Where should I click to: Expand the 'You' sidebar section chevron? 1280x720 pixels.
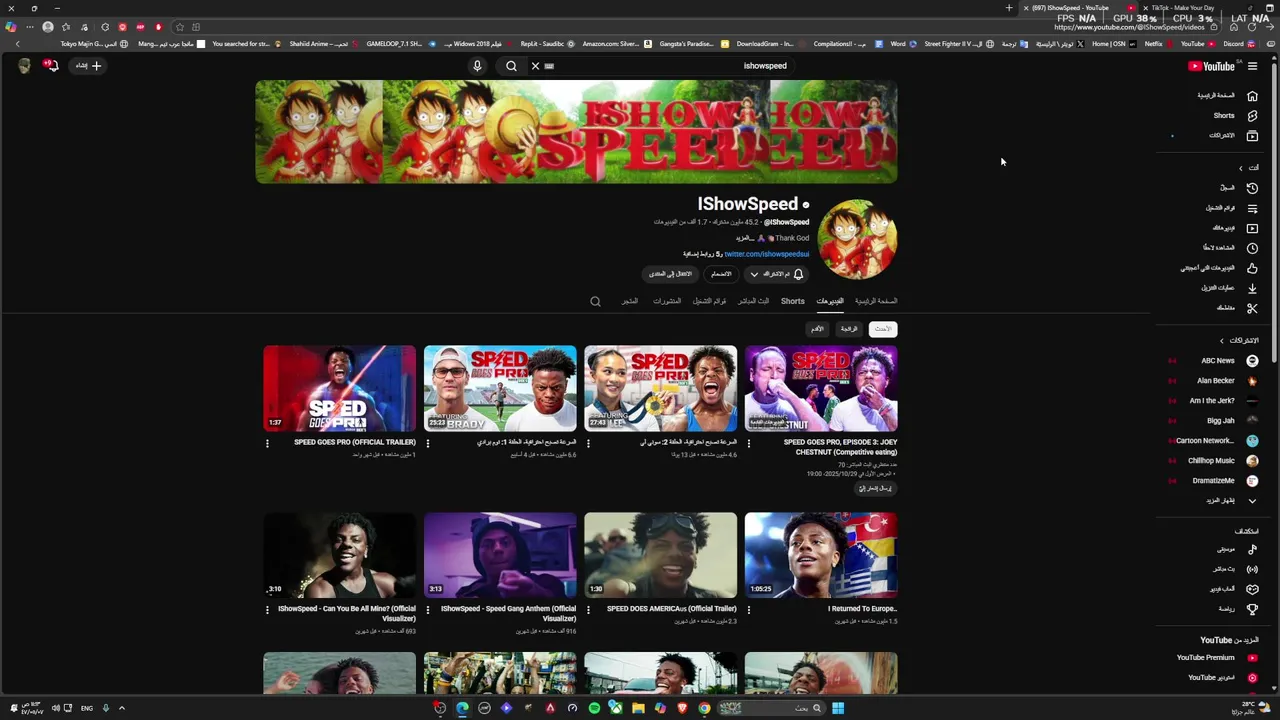coord(1241,168)
